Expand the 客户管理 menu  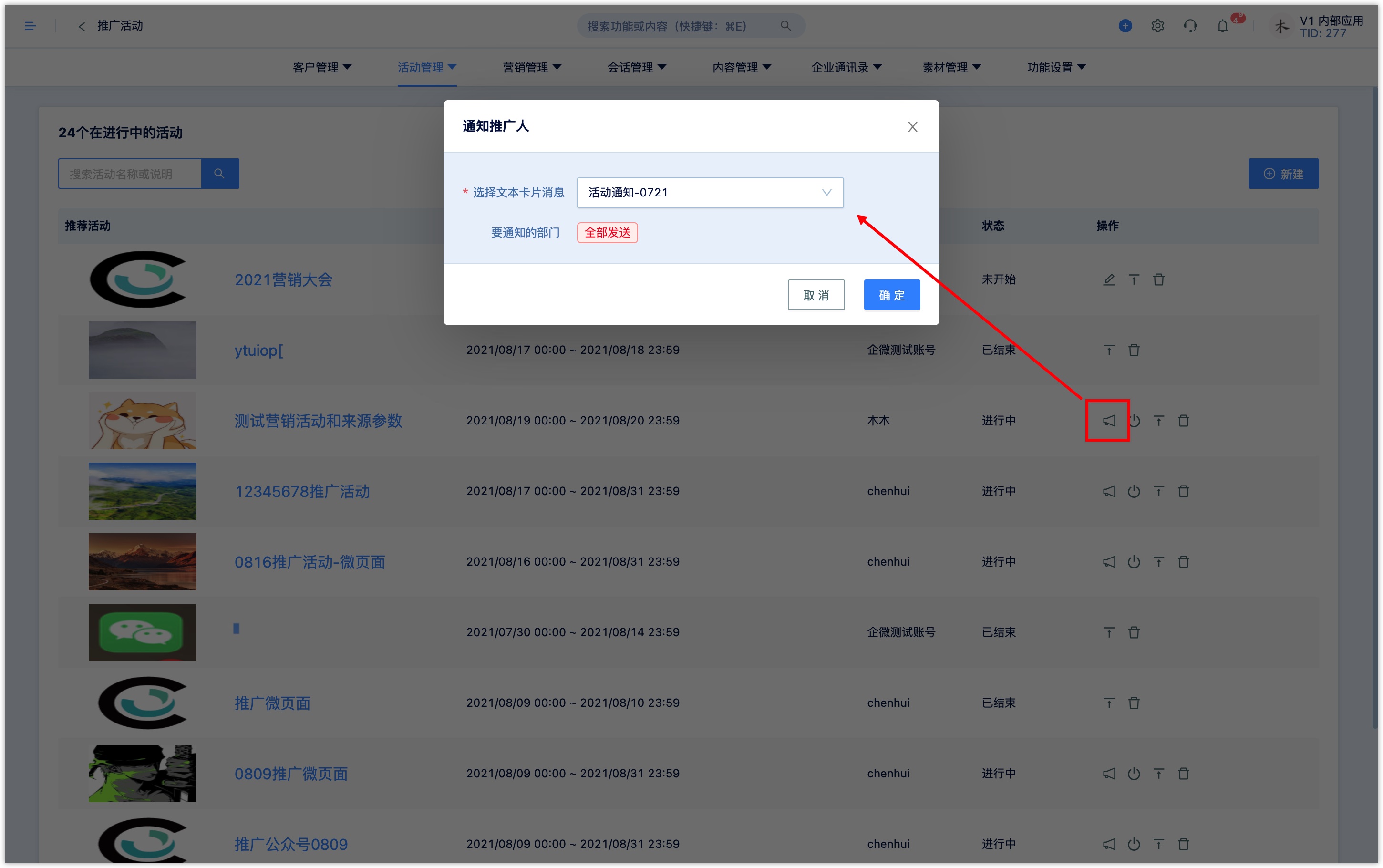point(322,67)
